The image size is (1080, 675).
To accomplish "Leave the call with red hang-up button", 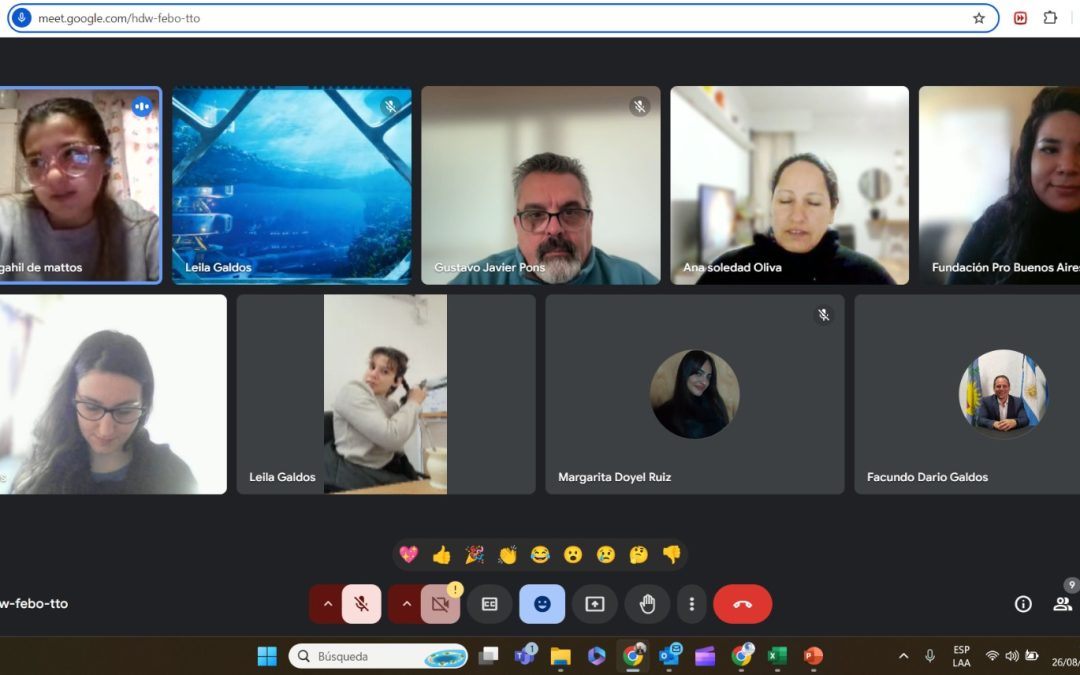I will coord(742,604).
